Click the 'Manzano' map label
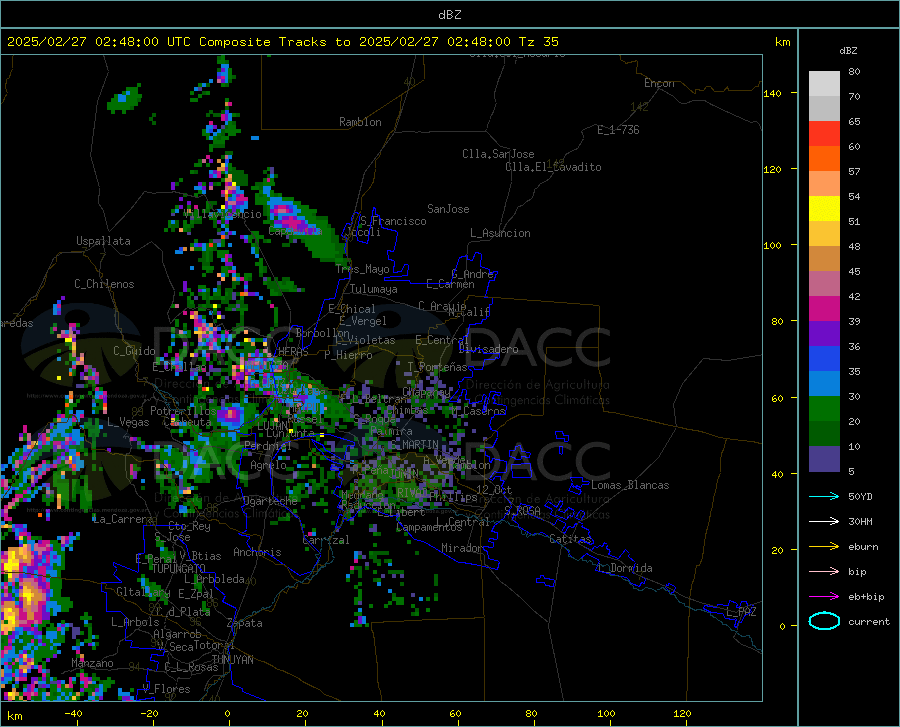The width and height of the screenshot is (900, 727). point(92,663)
